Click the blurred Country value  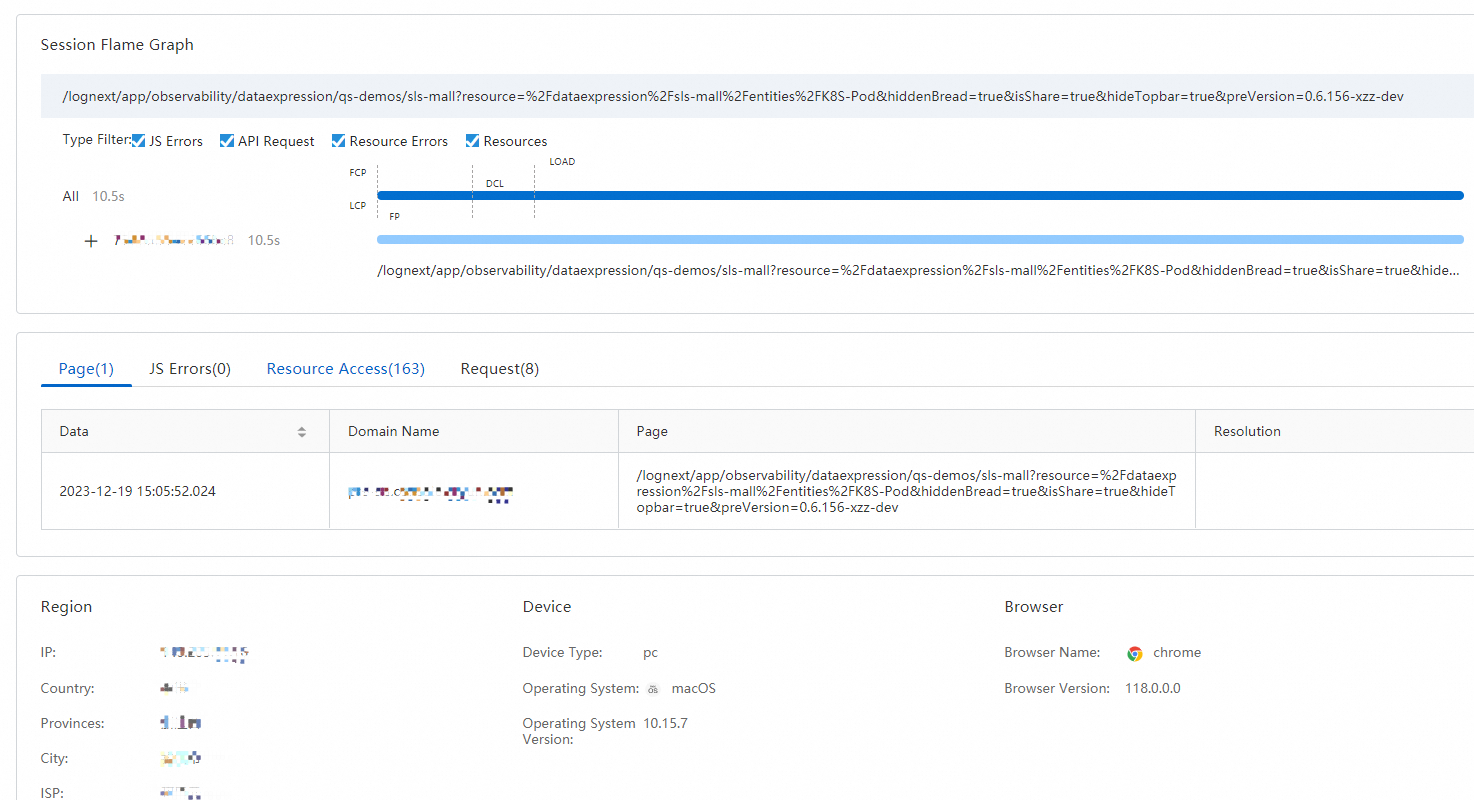174,689
